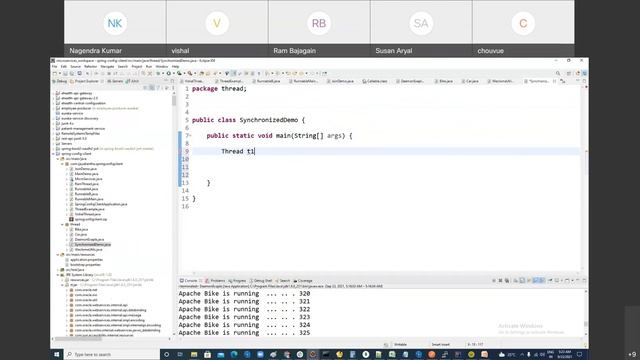The height and width of the screenshot is (360, 640).
Task: Open Microsoft Store from the taskbar
Action: (x=207, y=354)
